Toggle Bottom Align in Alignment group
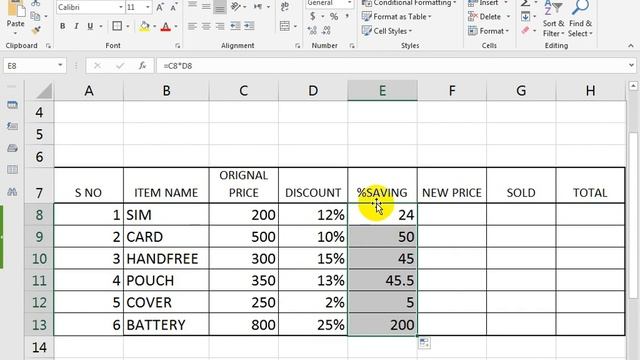The image size is (640, 360). [220, 7]
